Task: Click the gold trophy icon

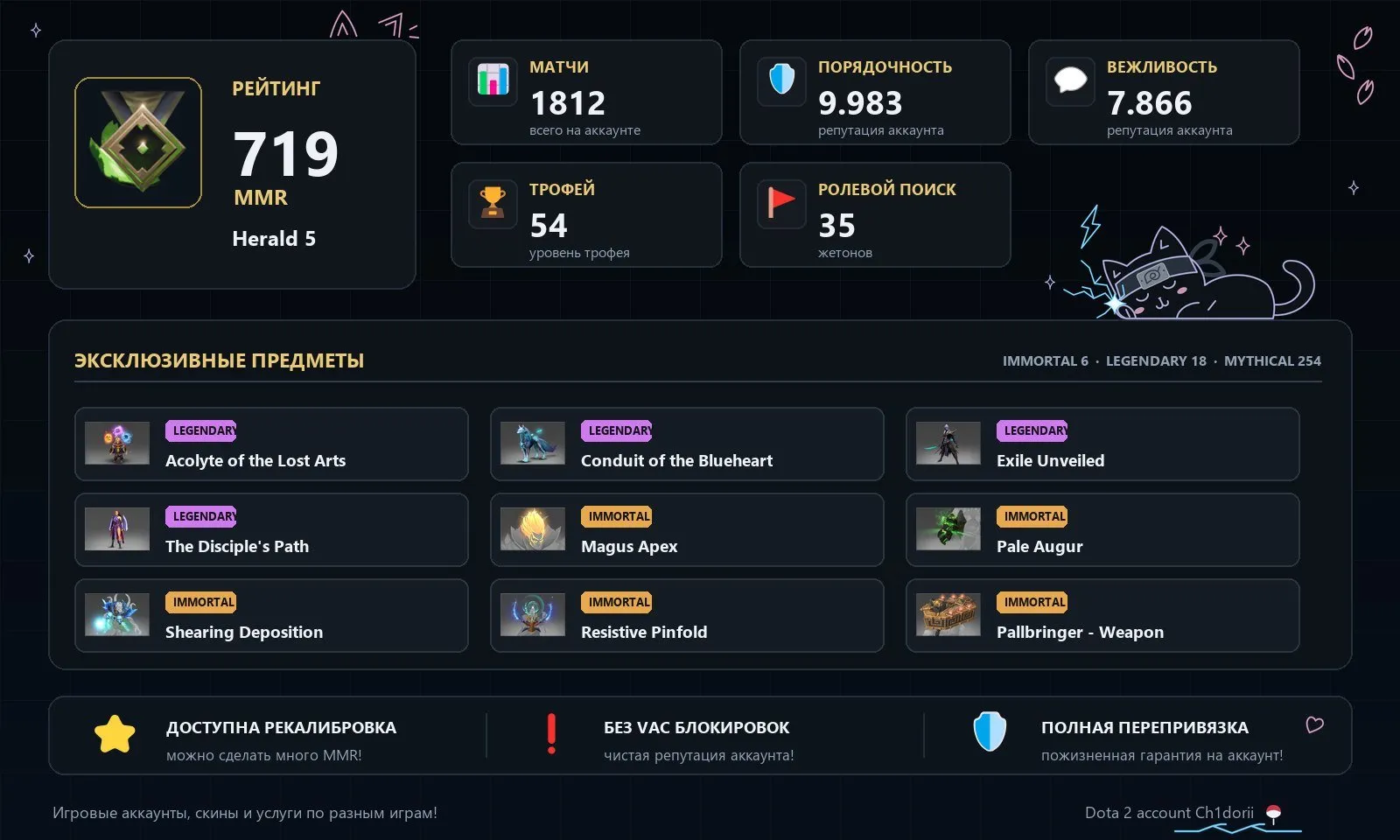Action: [x=493, y=203]
